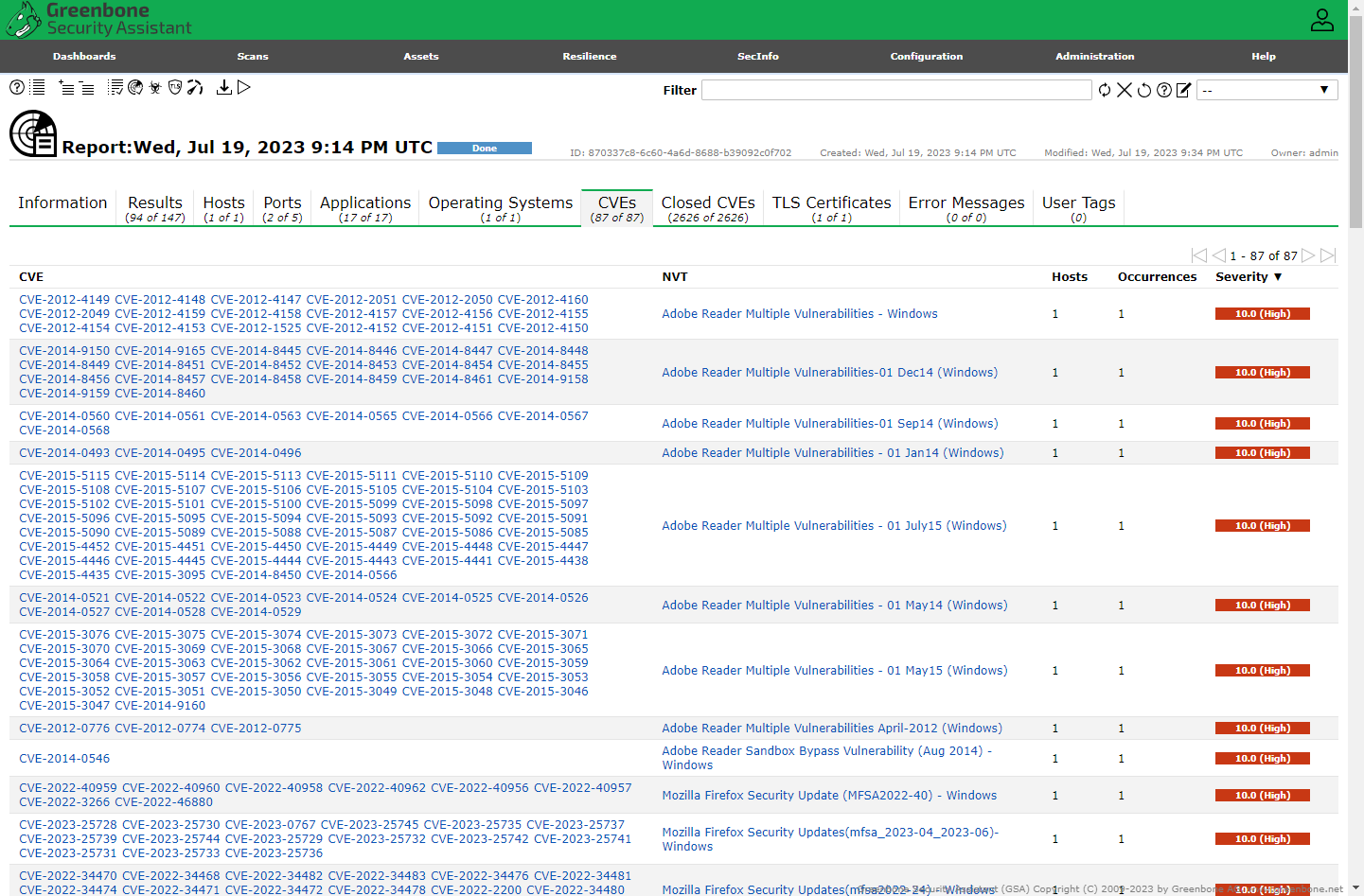
Task: Open corresponding vulnerabilities biohazard icon
Action: (155, 87)
